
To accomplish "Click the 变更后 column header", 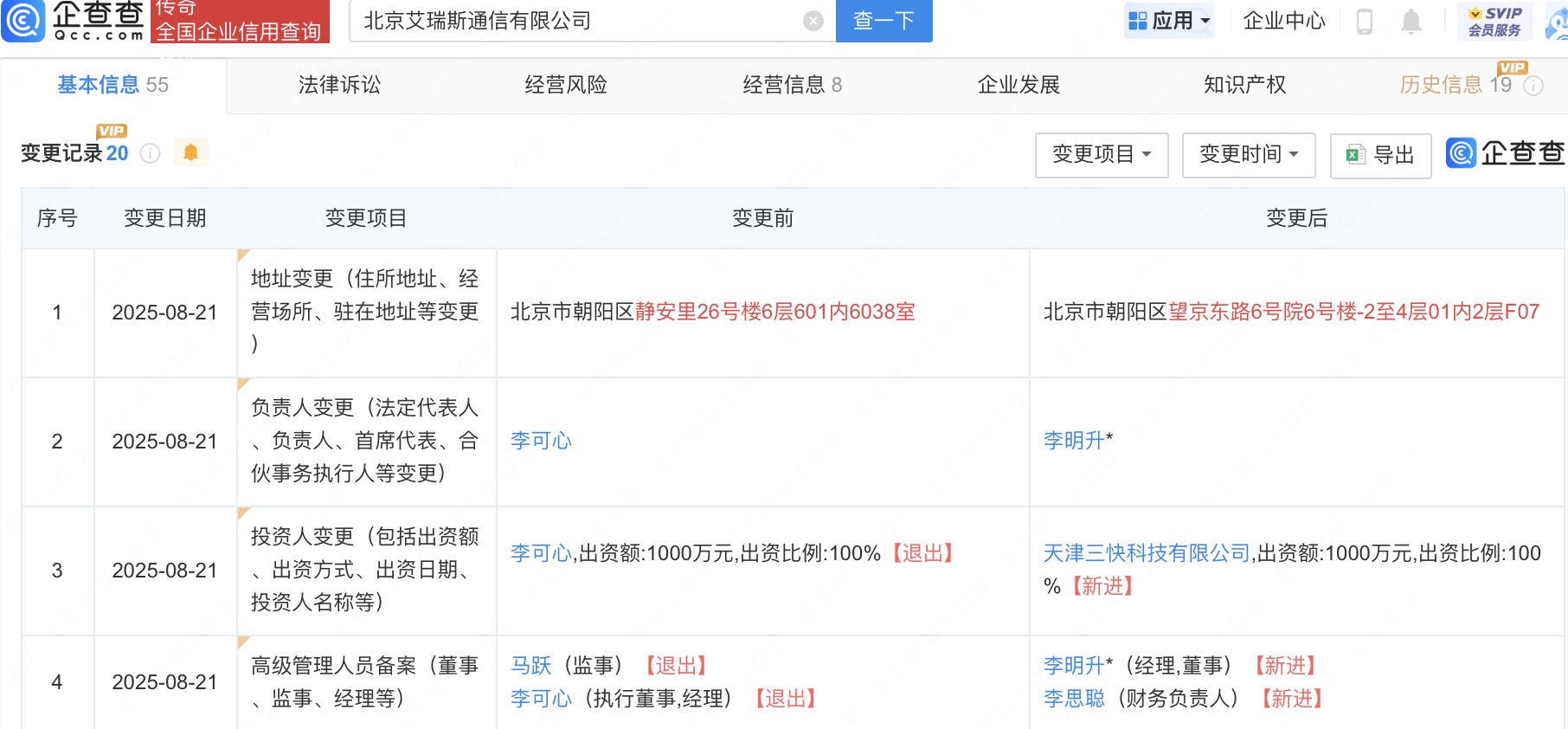I will 1297,218.
